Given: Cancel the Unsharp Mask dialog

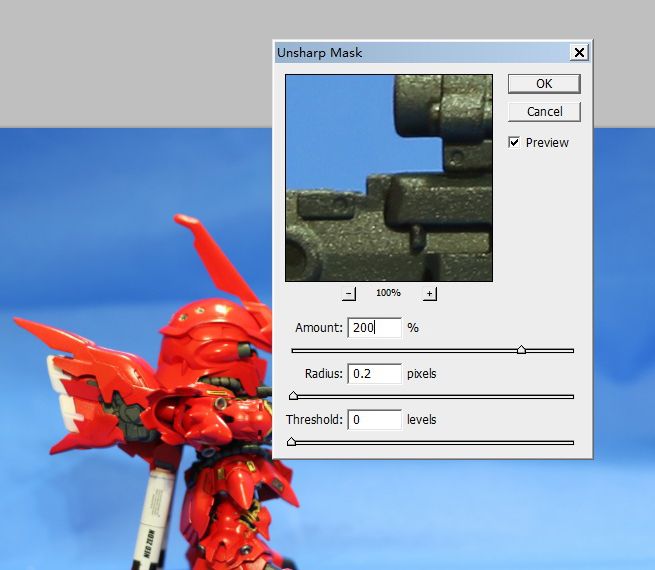Looking at the screenshot, I should (544, 112).
